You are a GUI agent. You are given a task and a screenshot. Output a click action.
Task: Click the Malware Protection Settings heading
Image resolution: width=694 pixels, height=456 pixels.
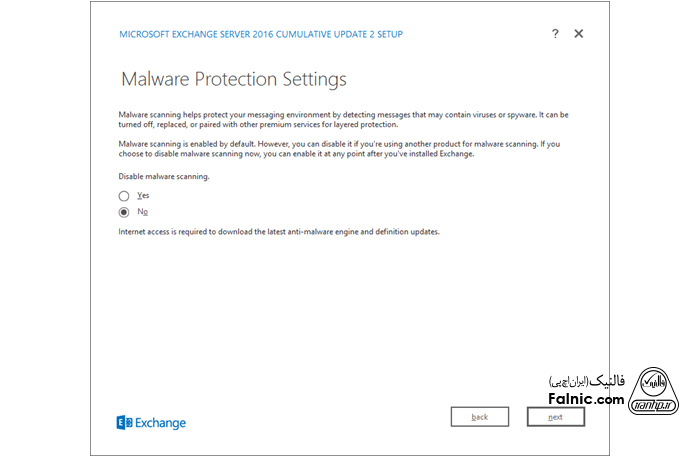[x=233, y=79]
